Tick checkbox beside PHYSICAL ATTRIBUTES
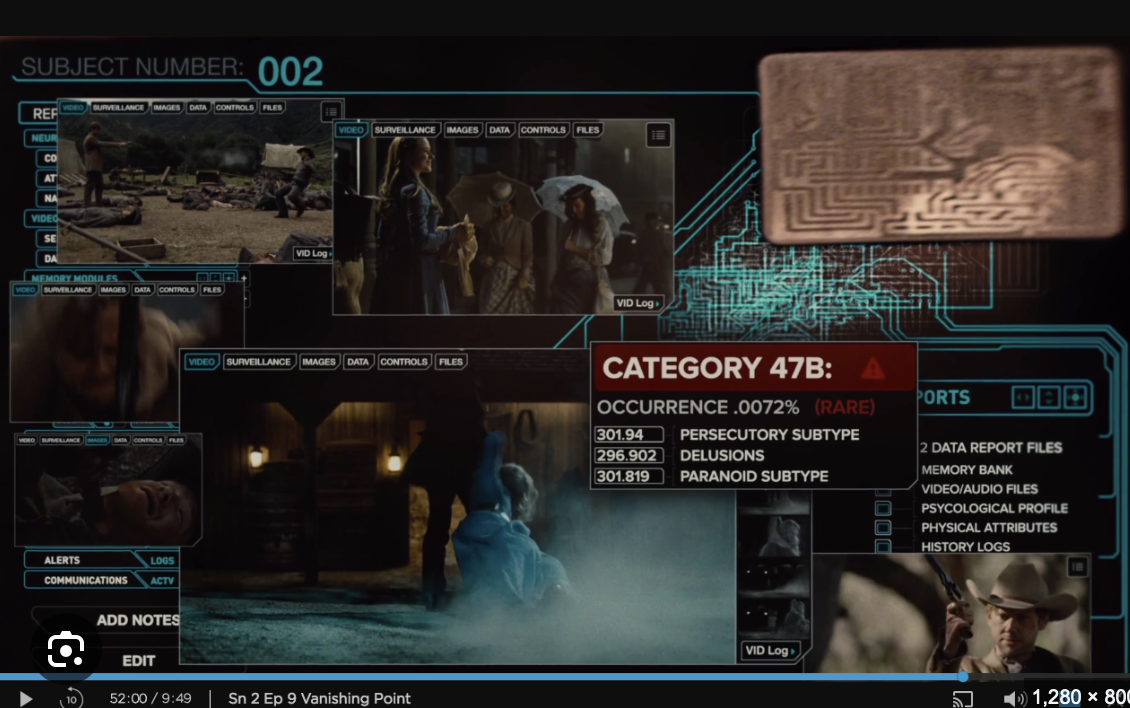Screen dimensions: 1130x708 click(x=883, y=528)
